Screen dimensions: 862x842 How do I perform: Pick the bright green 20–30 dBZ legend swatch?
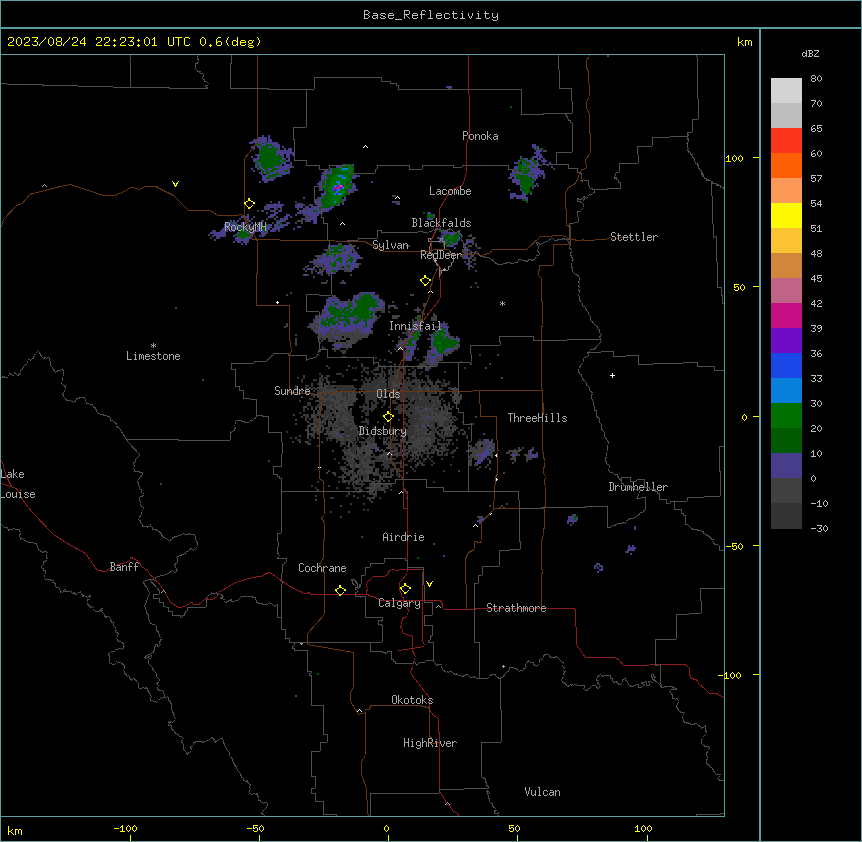(786, 416)
